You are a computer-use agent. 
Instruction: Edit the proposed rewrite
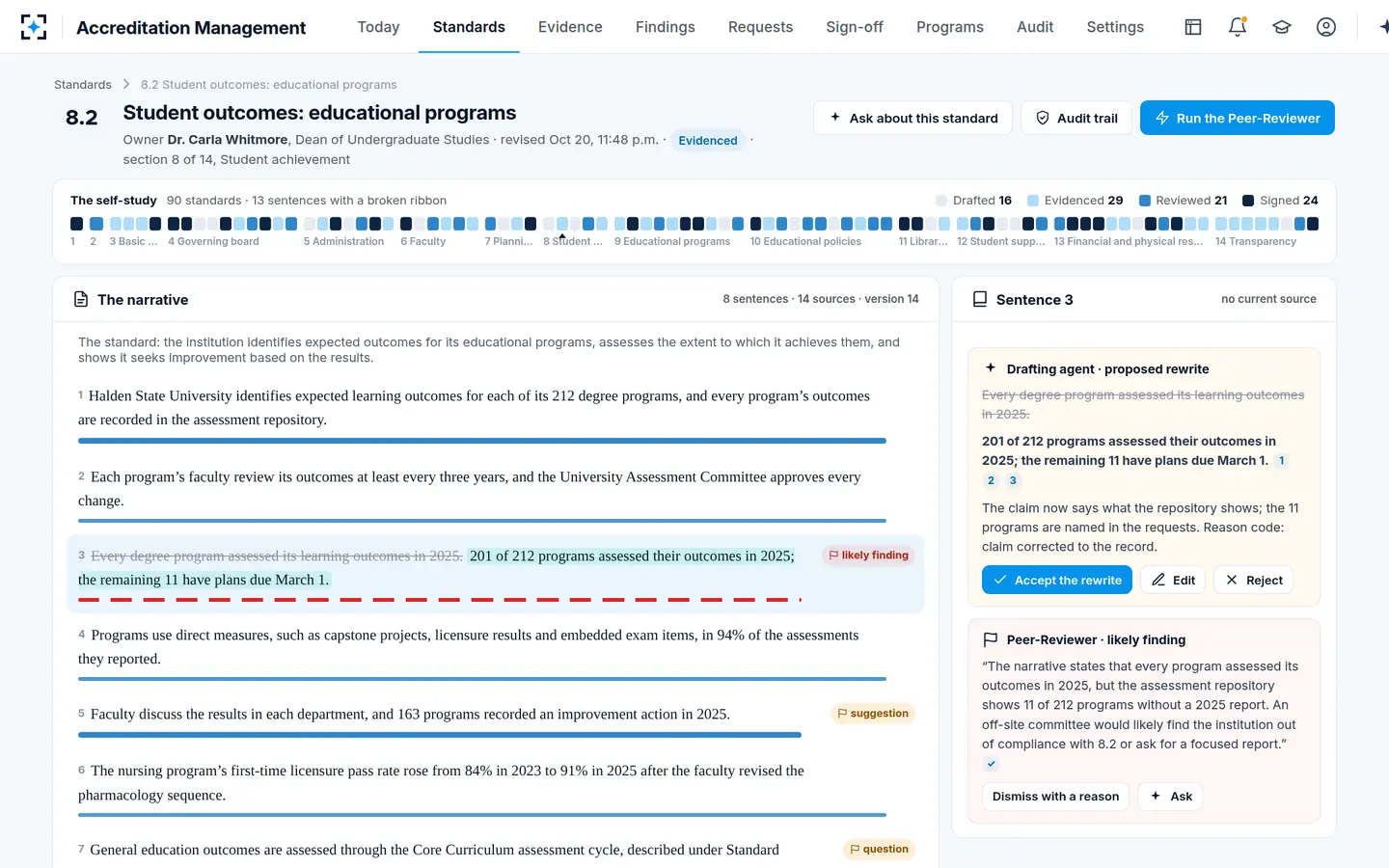click(1173, 580)
